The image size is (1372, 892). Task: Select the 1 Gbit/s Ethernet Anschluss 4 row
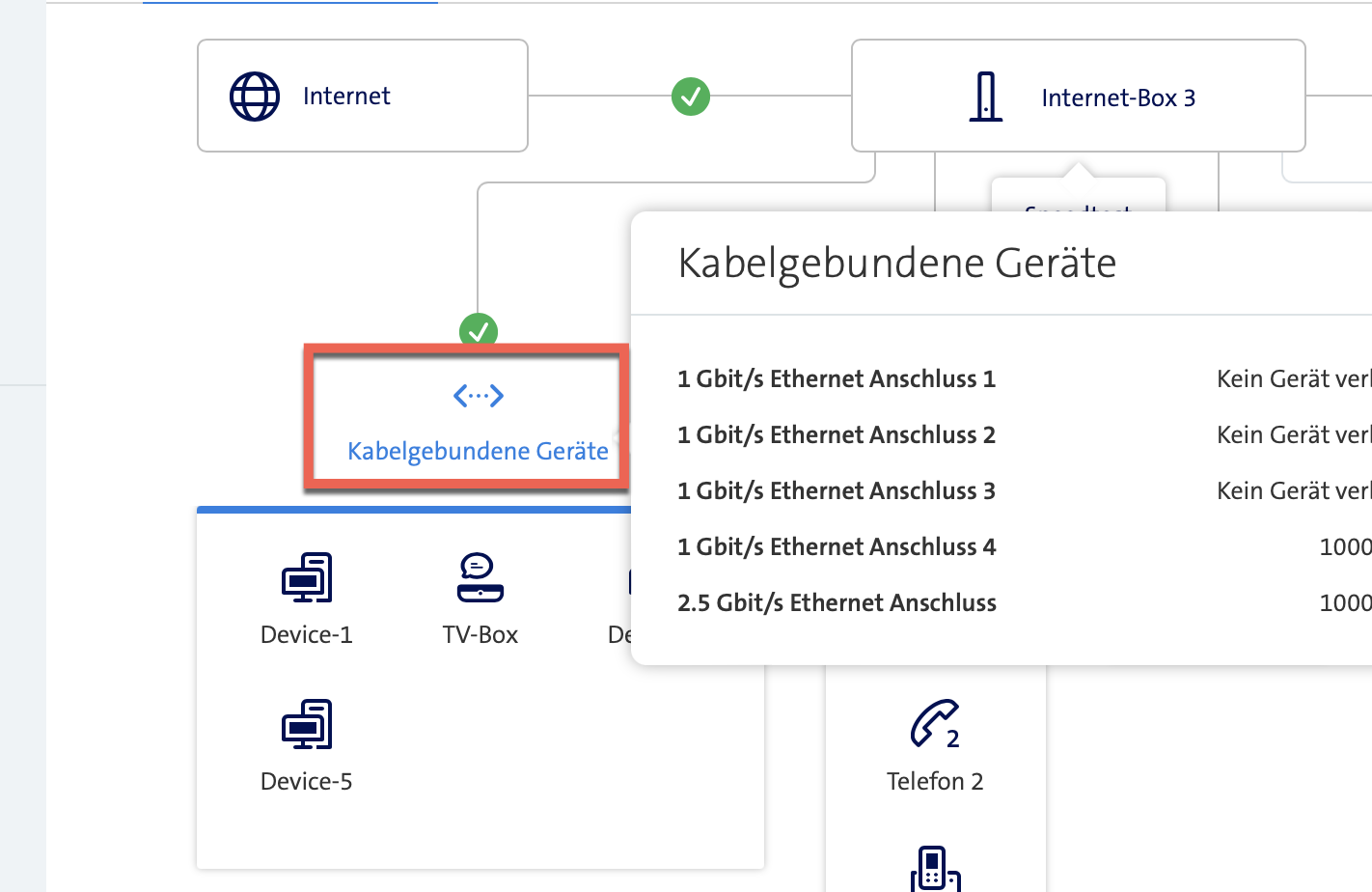pos(837,546)
